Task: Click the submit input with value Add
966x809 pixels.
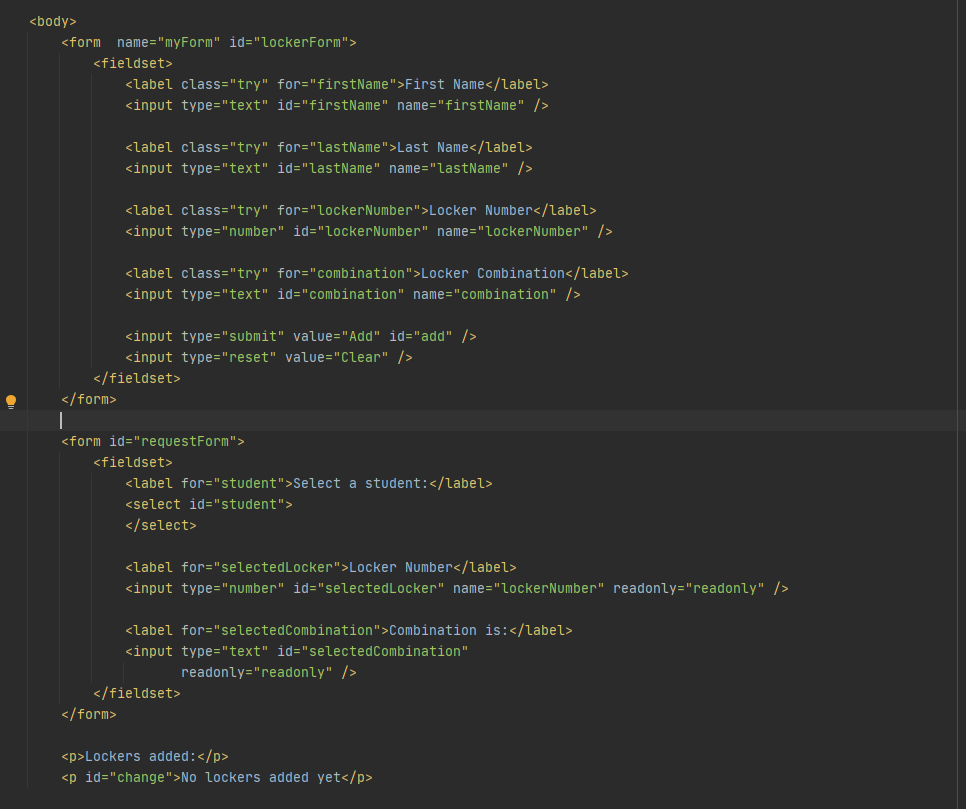Action: (x=300, y=336)
